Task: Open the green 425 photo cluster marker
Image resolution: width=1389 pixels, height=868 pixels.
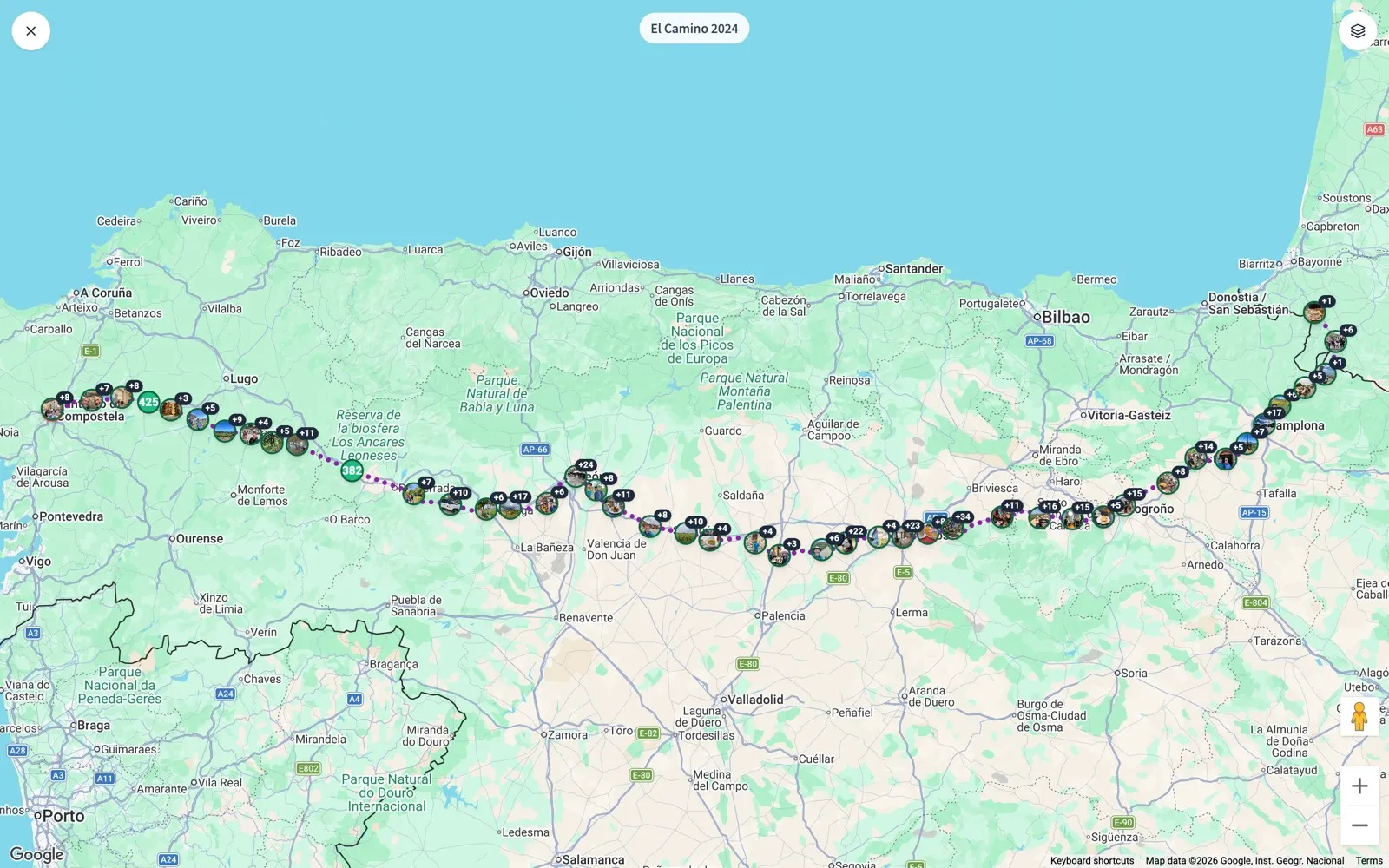Action: (148, 402)
